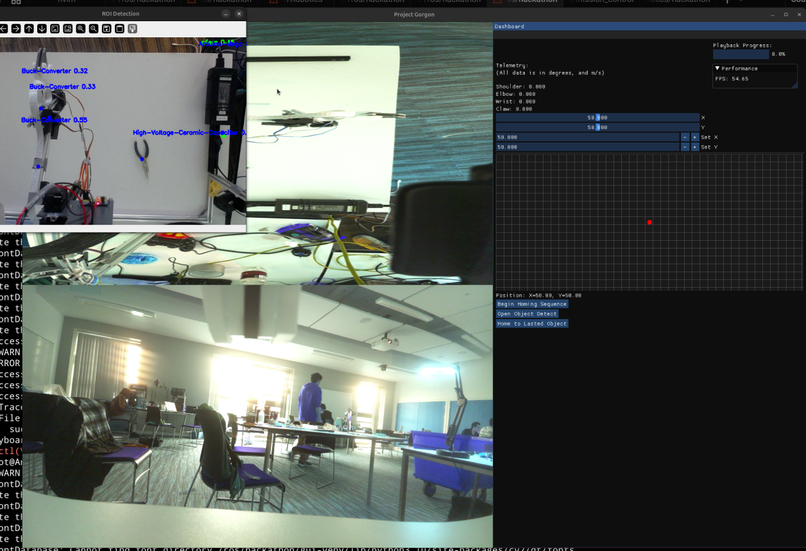The height and width of the screenshot is (551, 806).
Task: Click the Set Y input field
Action: [587, 147]
